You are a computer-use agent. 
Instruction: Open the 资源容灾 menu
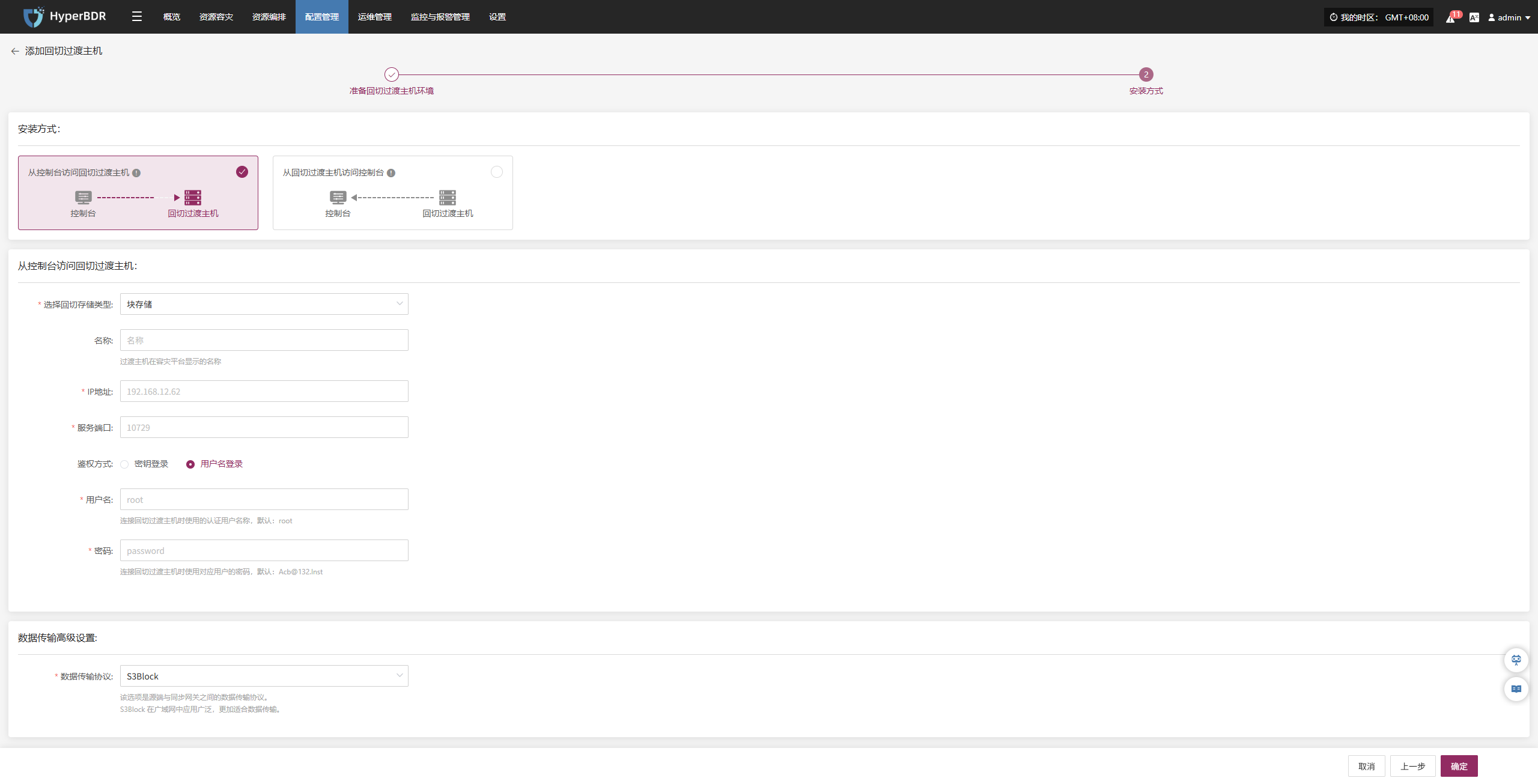pos(216,17)
